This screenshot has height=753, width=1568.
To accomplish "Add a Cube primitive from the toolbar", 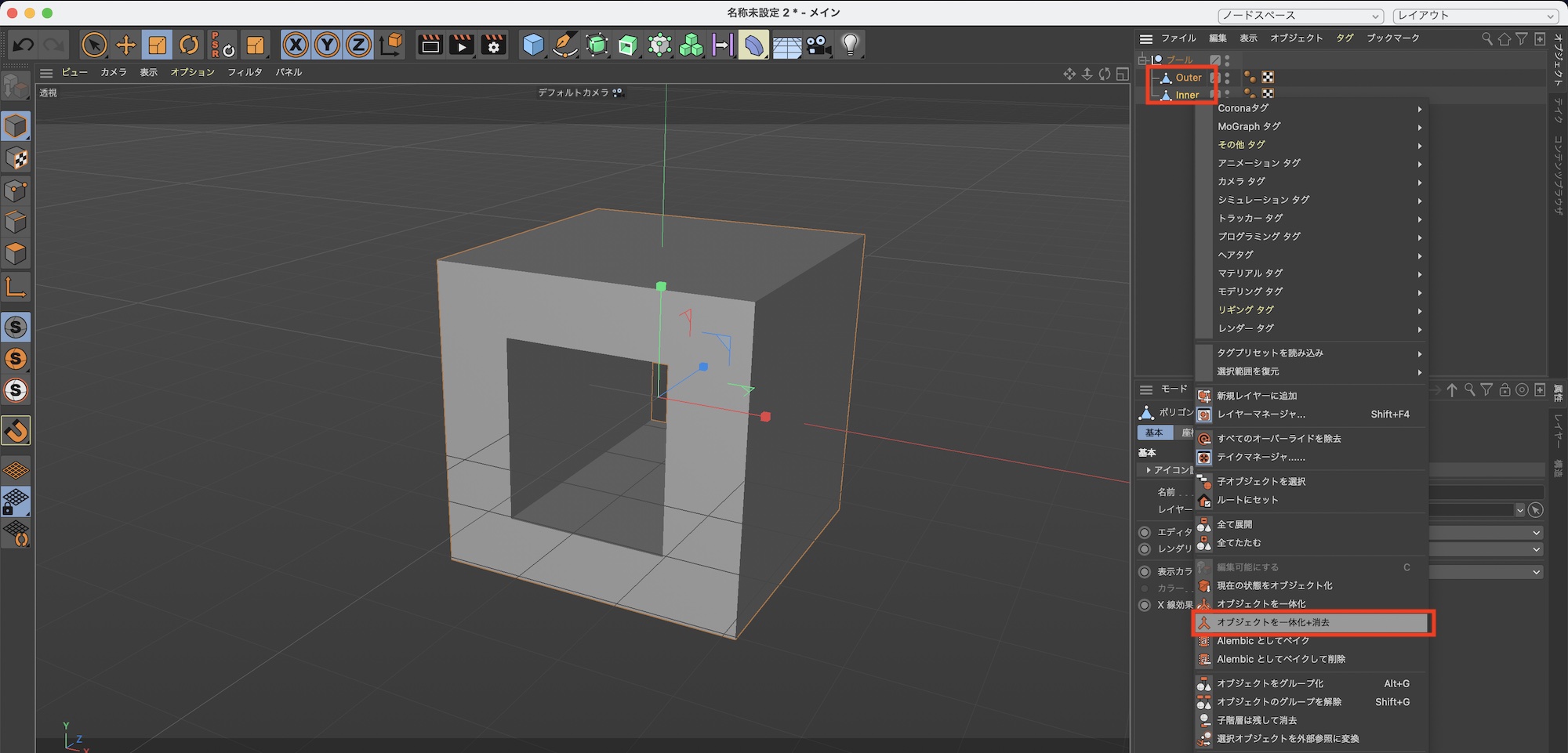I will pos(533,45).
